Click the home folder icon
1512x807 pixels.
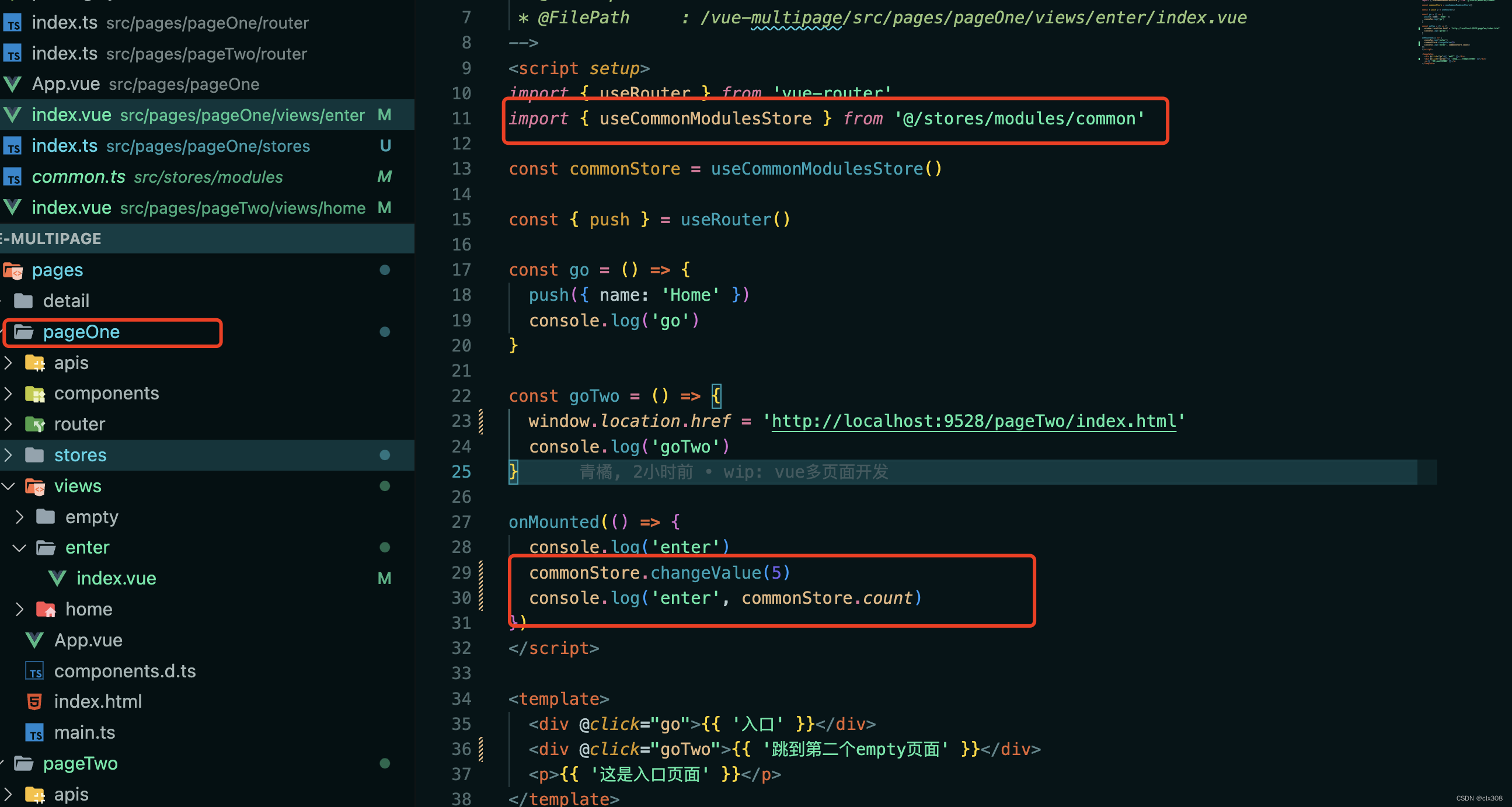[x=46, y=609]
